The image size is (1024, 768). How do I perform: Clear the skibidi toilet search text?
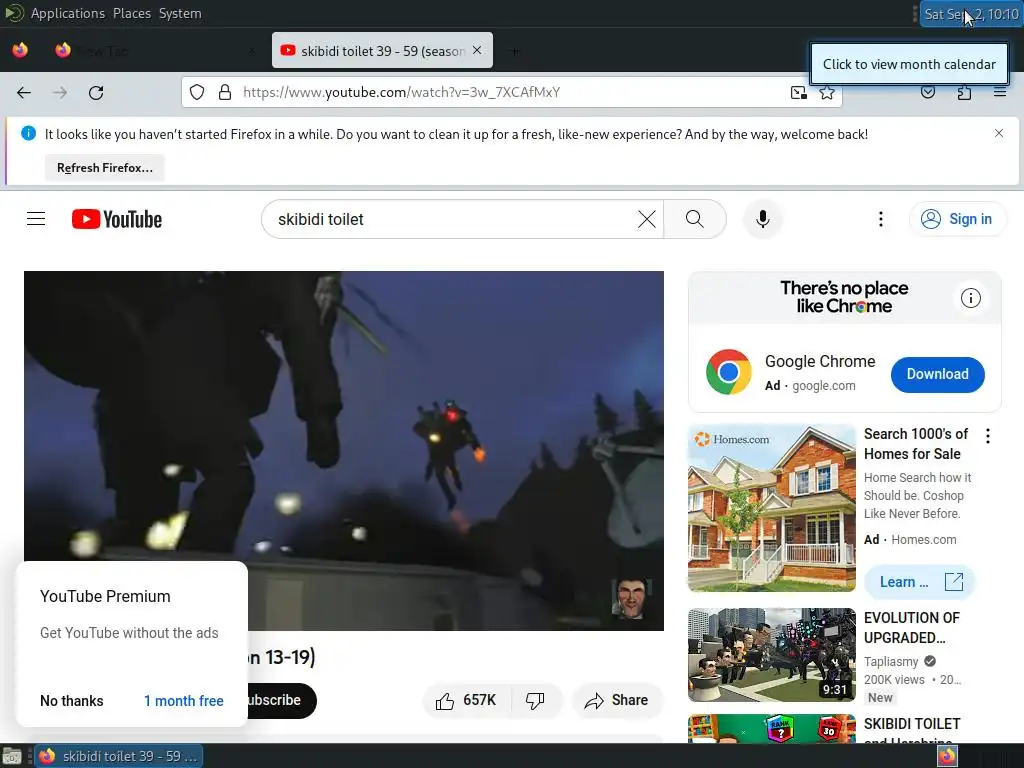pos(647,219)
